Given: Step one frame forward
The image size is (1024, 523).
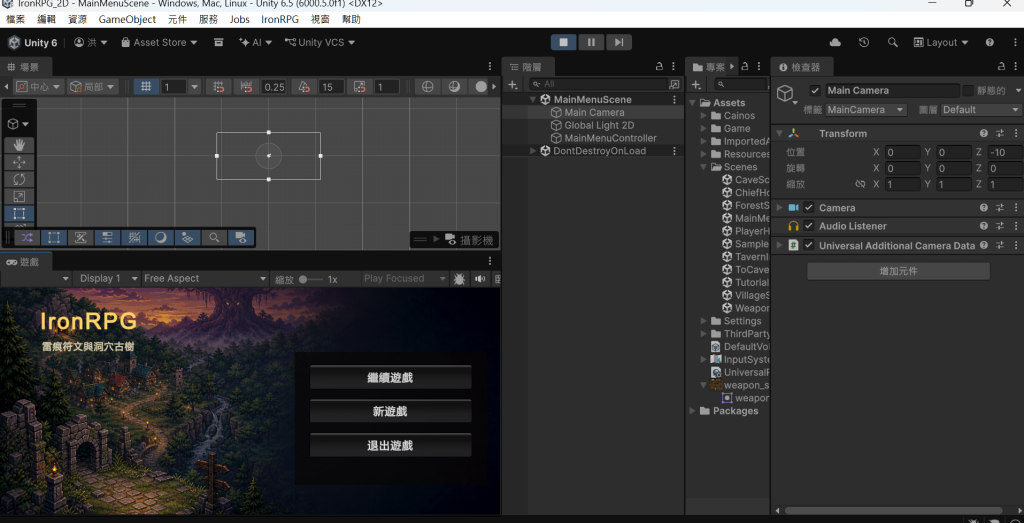Looking at the screenshot, I should coord(618,42).
